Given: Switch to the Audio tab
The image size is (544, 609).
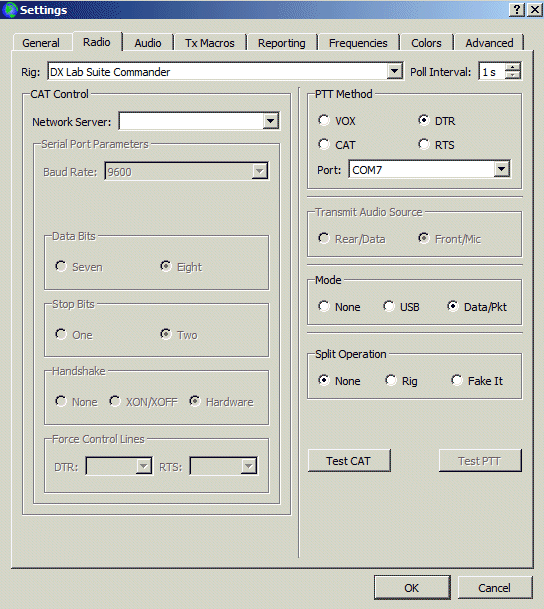Looking at the screenshot, I should [x=148, y=43].
